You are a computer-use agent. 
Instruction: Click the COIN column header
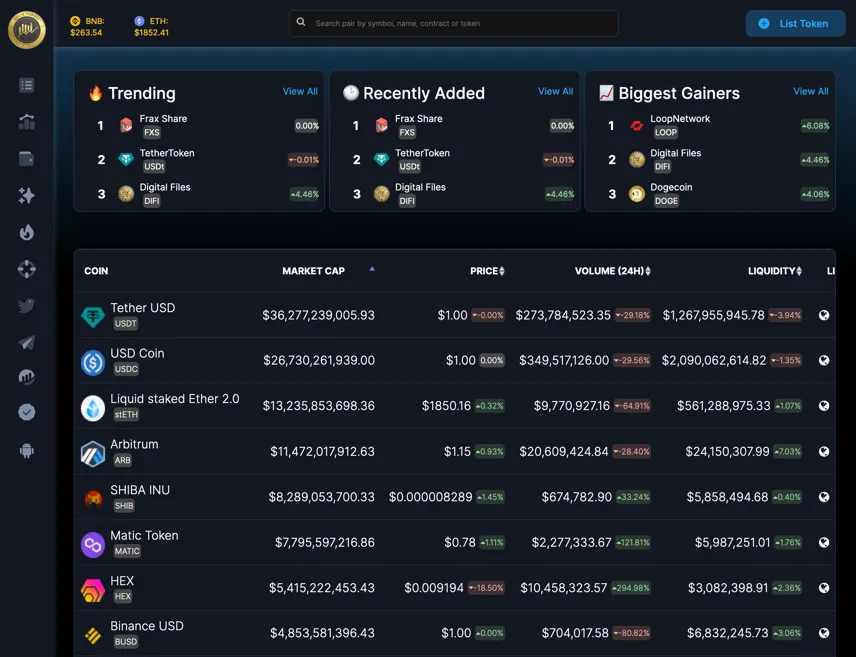pyautogui.click(x=96, y=271)
